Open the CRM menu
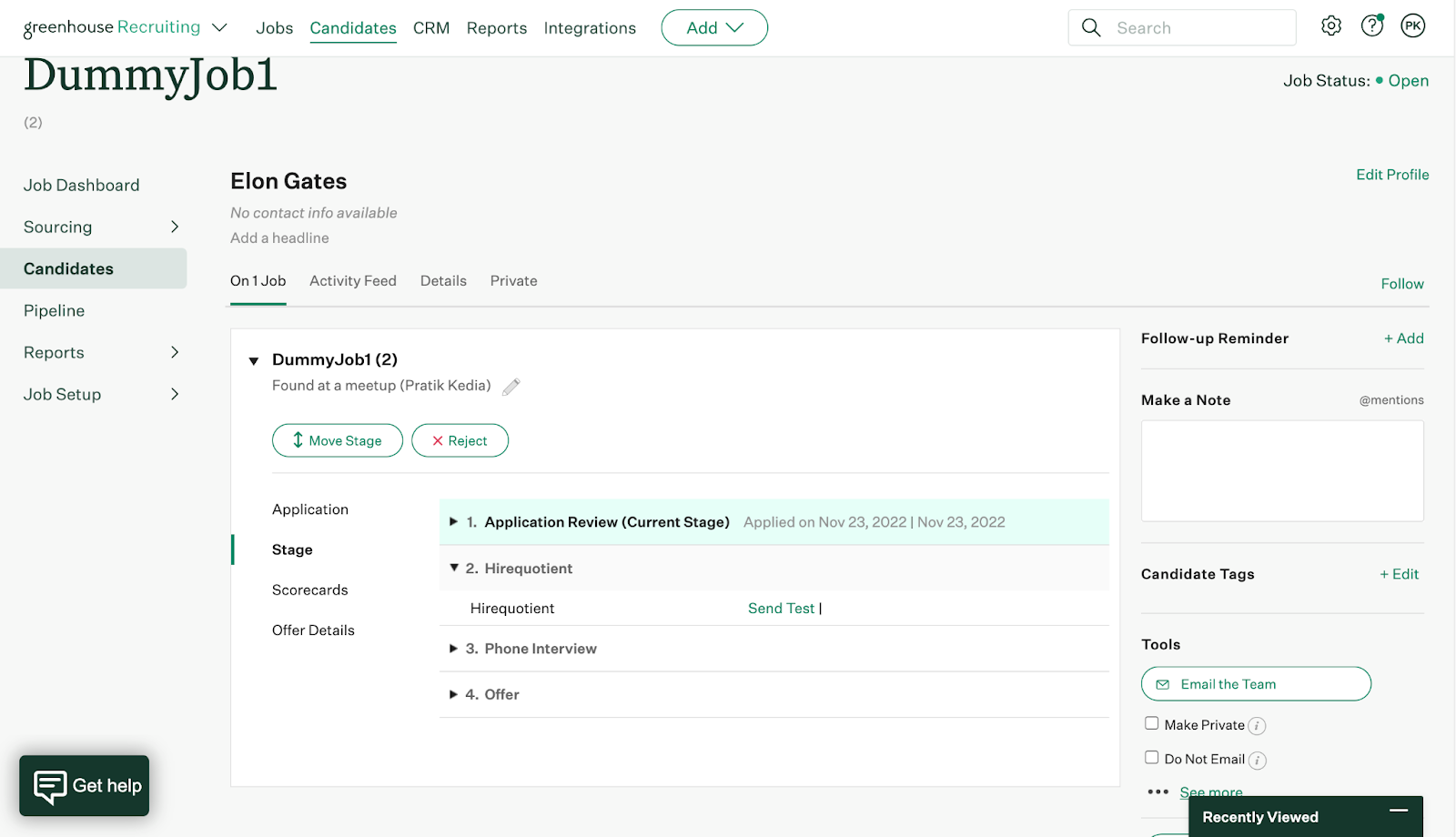The width and height of the screenshot is (1456, 837). point(431,28)
